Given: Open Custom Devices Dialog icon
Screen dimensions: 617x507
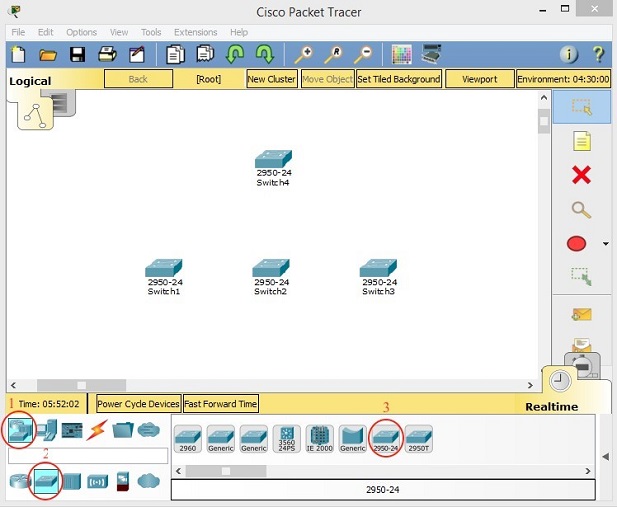Looking at the screenshot, I should tap(431, 54).
